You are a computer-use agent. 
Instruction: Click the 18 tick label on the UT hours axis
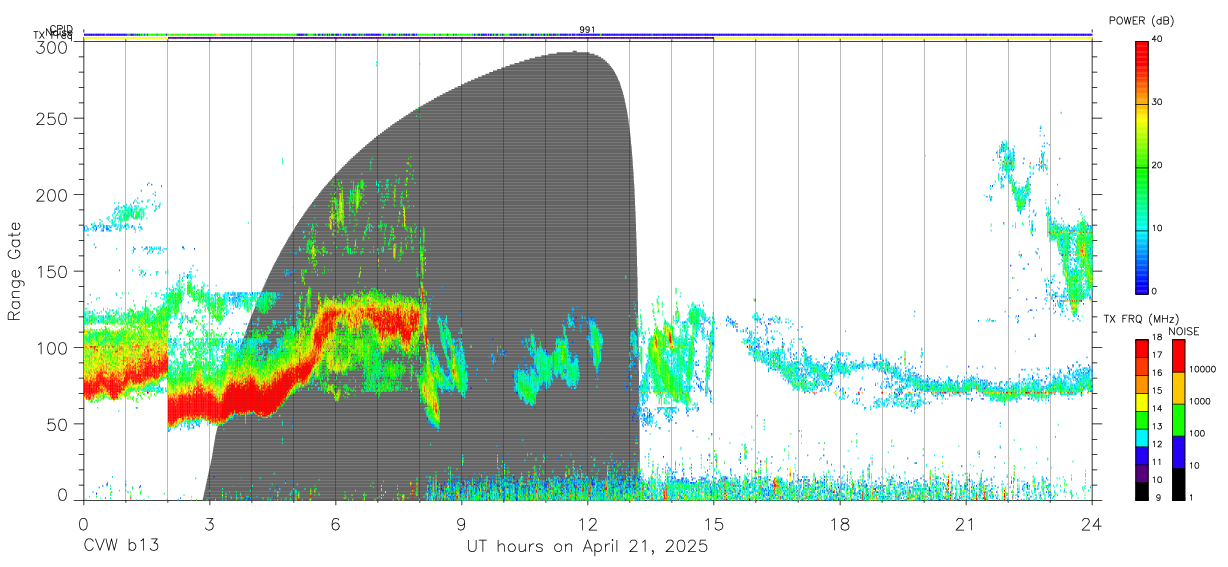840,524
